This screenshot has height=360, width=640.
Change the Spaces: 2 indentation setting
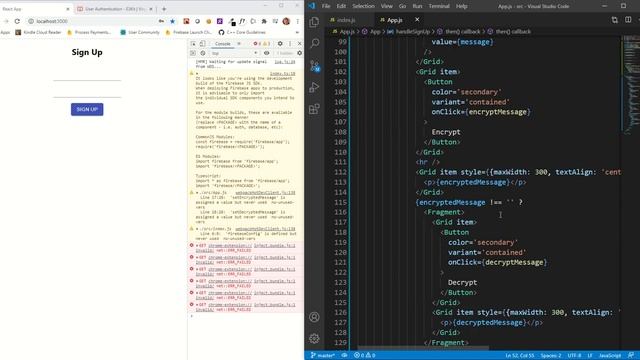pyautogui.click(x=551, y=356)
